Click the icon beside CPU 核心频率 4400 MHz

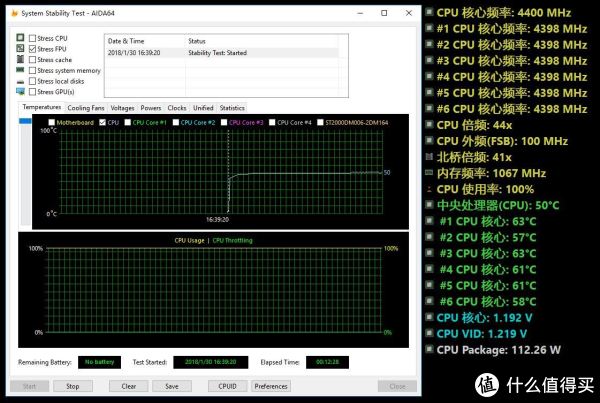[x=429, y=12]
